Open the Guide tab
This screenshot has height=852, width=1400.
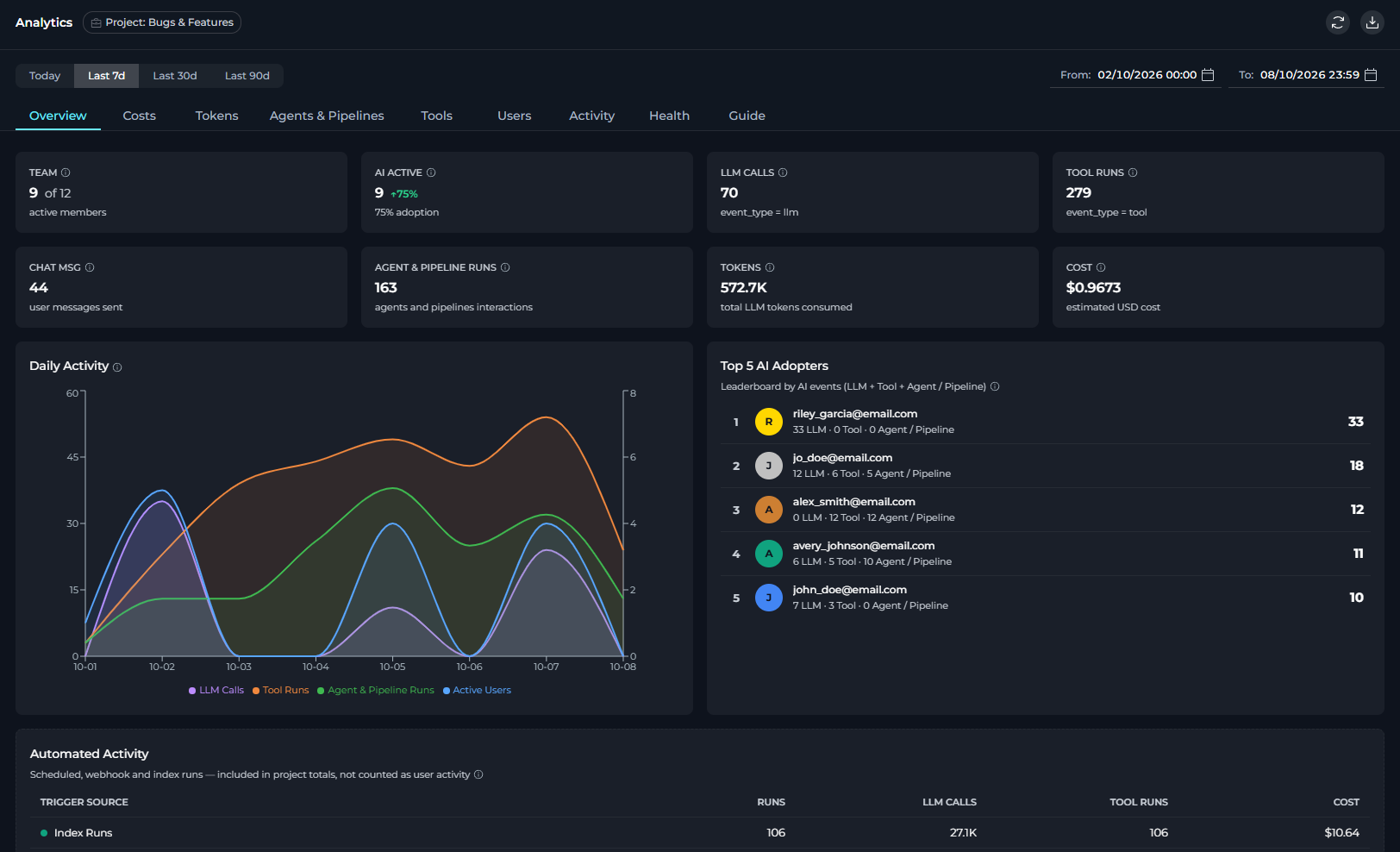pyautogui.click(x=747, y=116)
